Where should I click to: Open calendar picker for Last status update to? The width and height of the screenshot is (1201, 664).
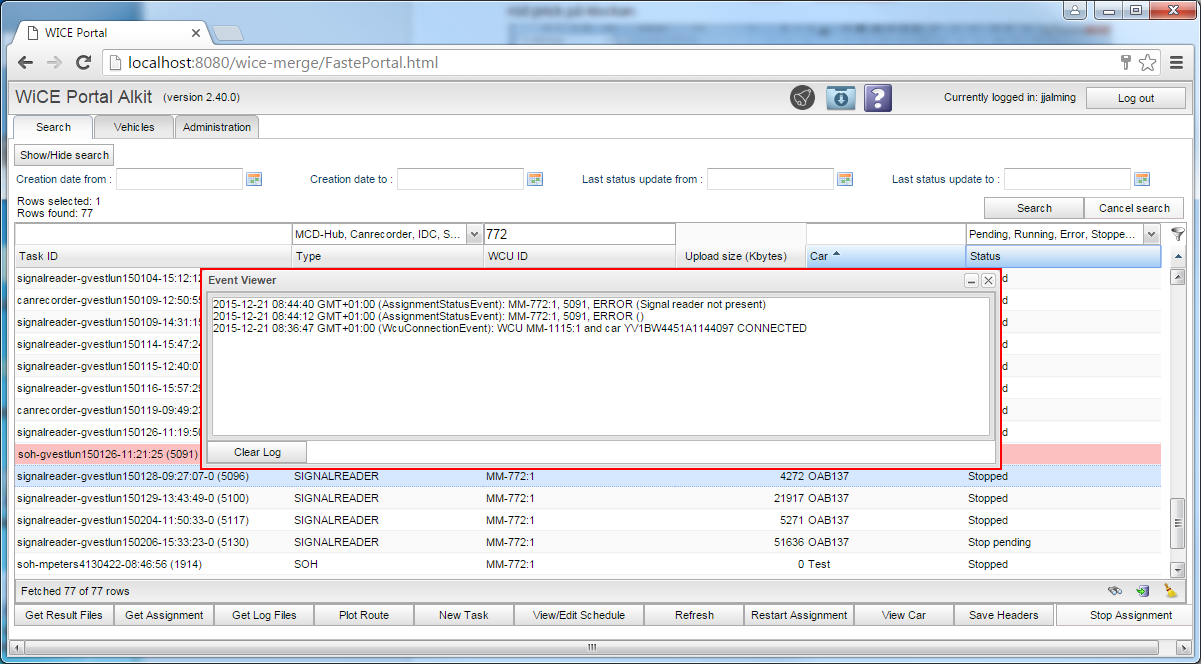[1142, 179]
